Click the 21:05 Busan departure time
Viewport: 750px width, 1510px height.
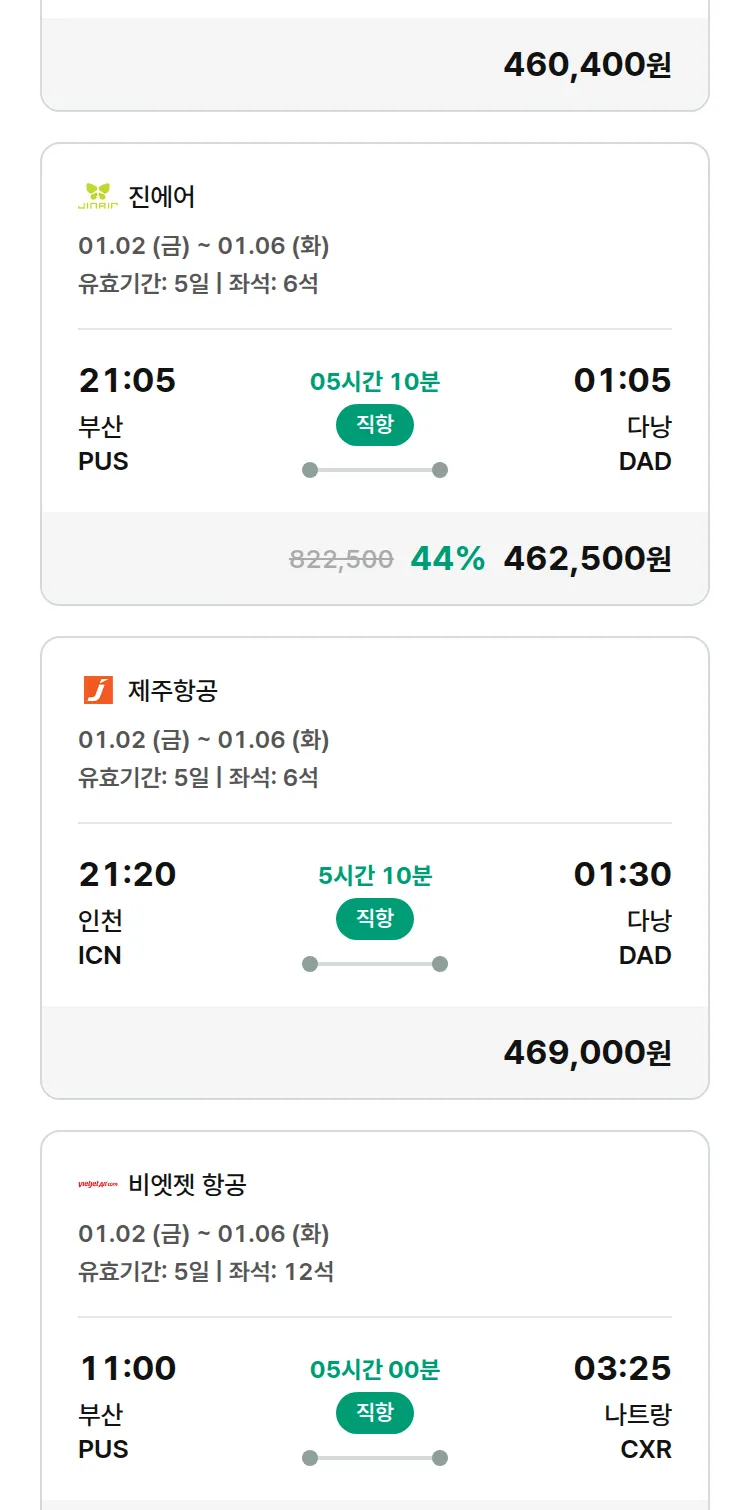tap(127, 381)
